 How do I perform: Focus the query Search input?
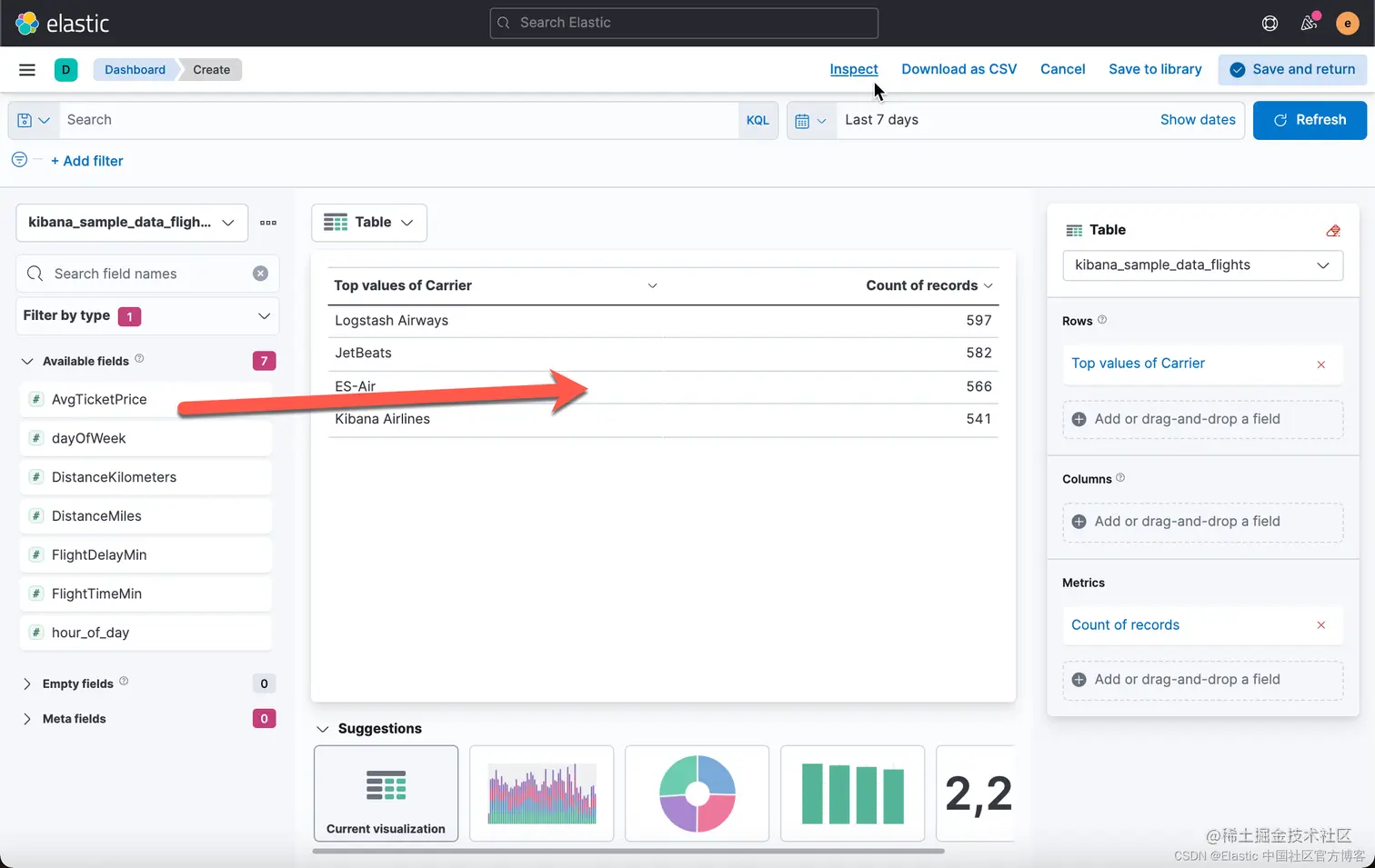click(398, 120)
